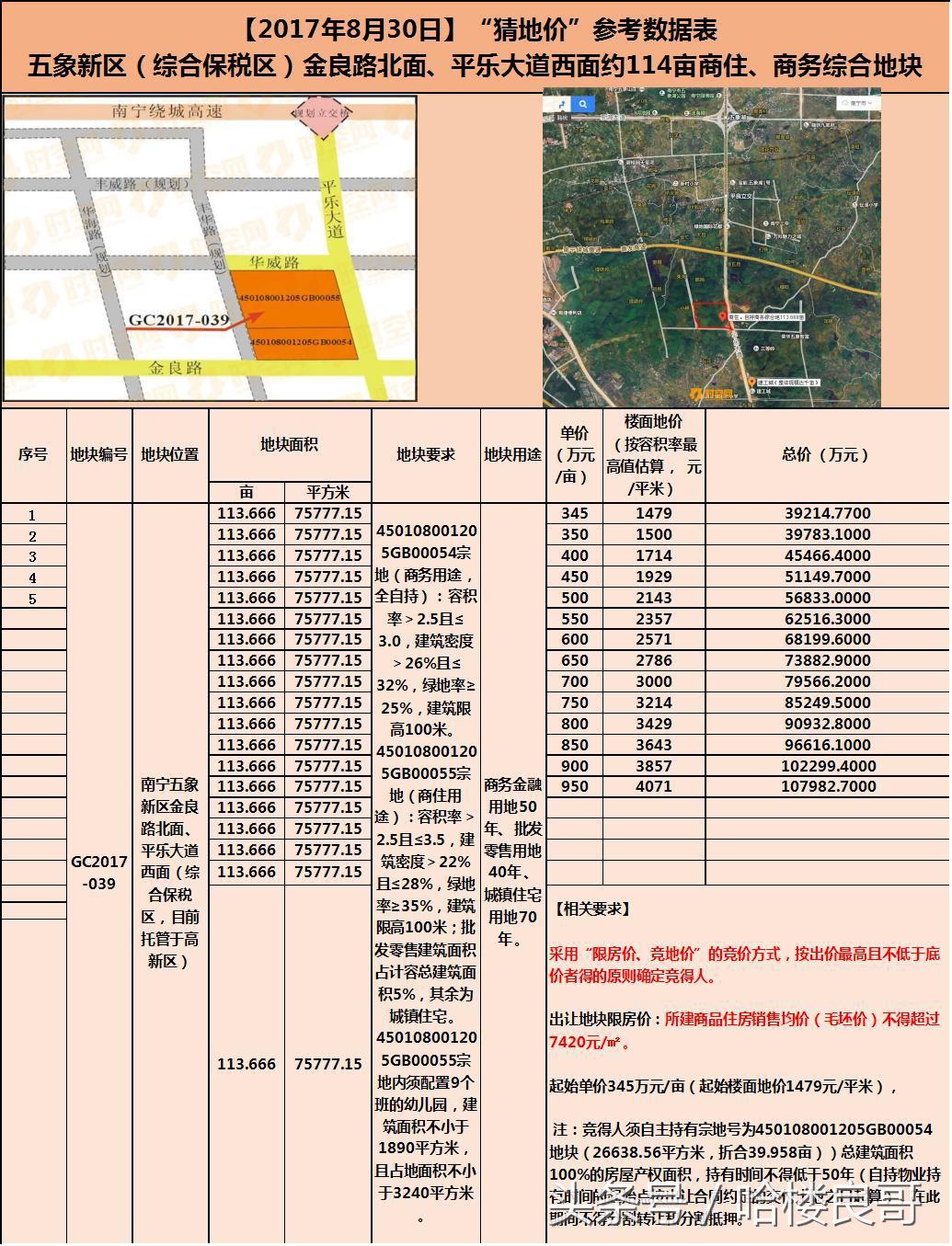Select the 五象湖 metro station icon
Viewport: 952px width, 1246px height.
point(732,116)
